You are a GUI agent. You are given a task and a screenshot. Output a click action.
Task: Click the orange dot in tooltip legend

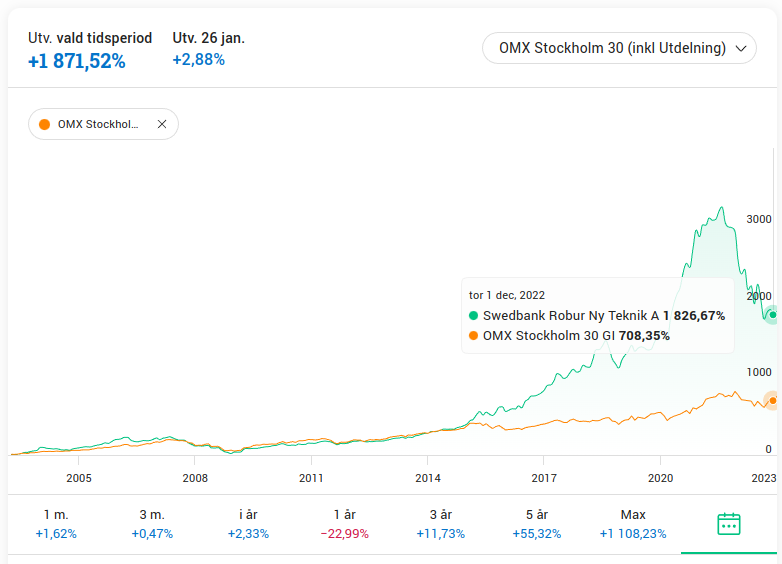coord(473,336)
